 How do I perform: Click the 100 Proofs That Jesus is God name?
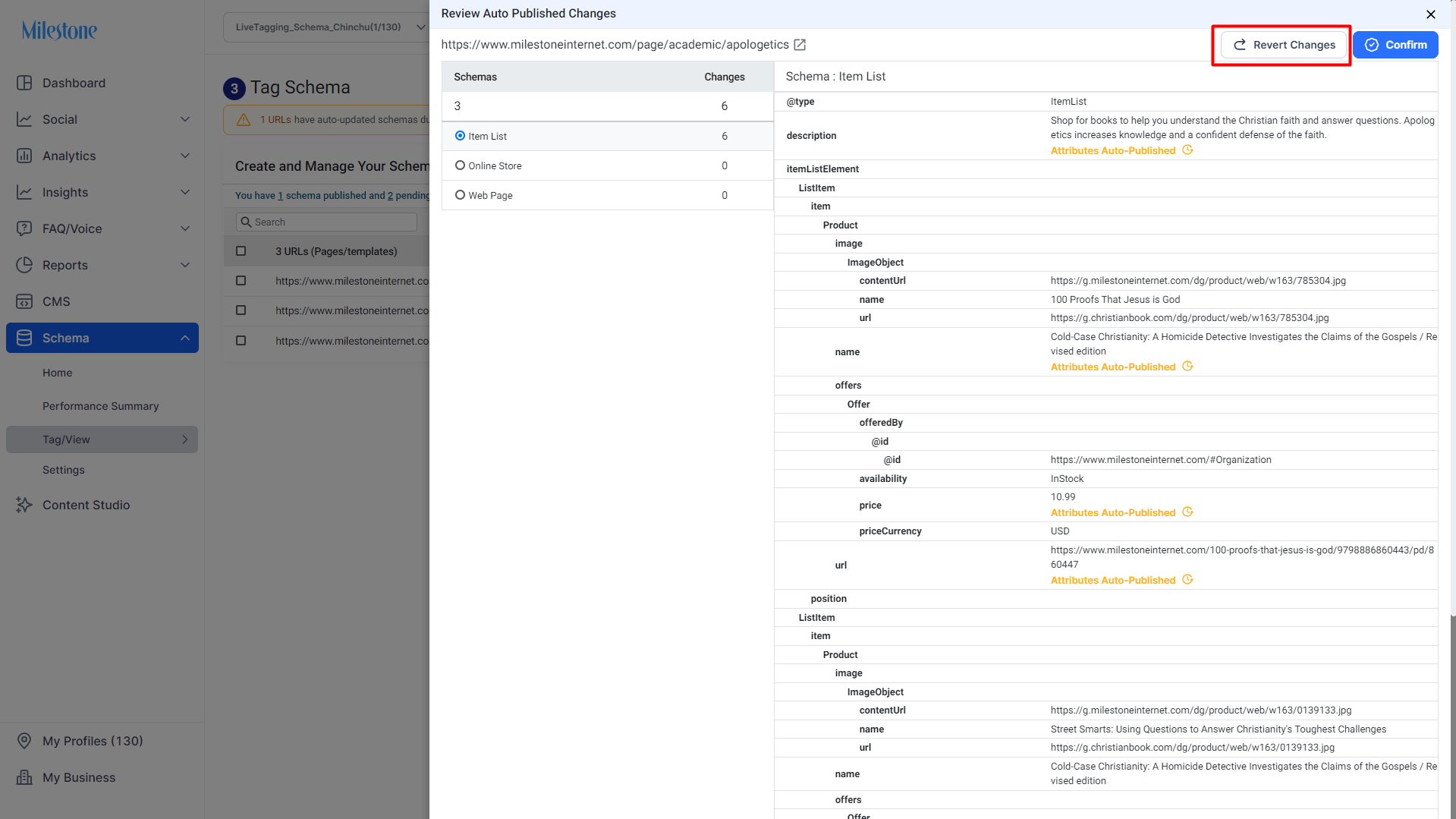click(x=1115, y=300)
